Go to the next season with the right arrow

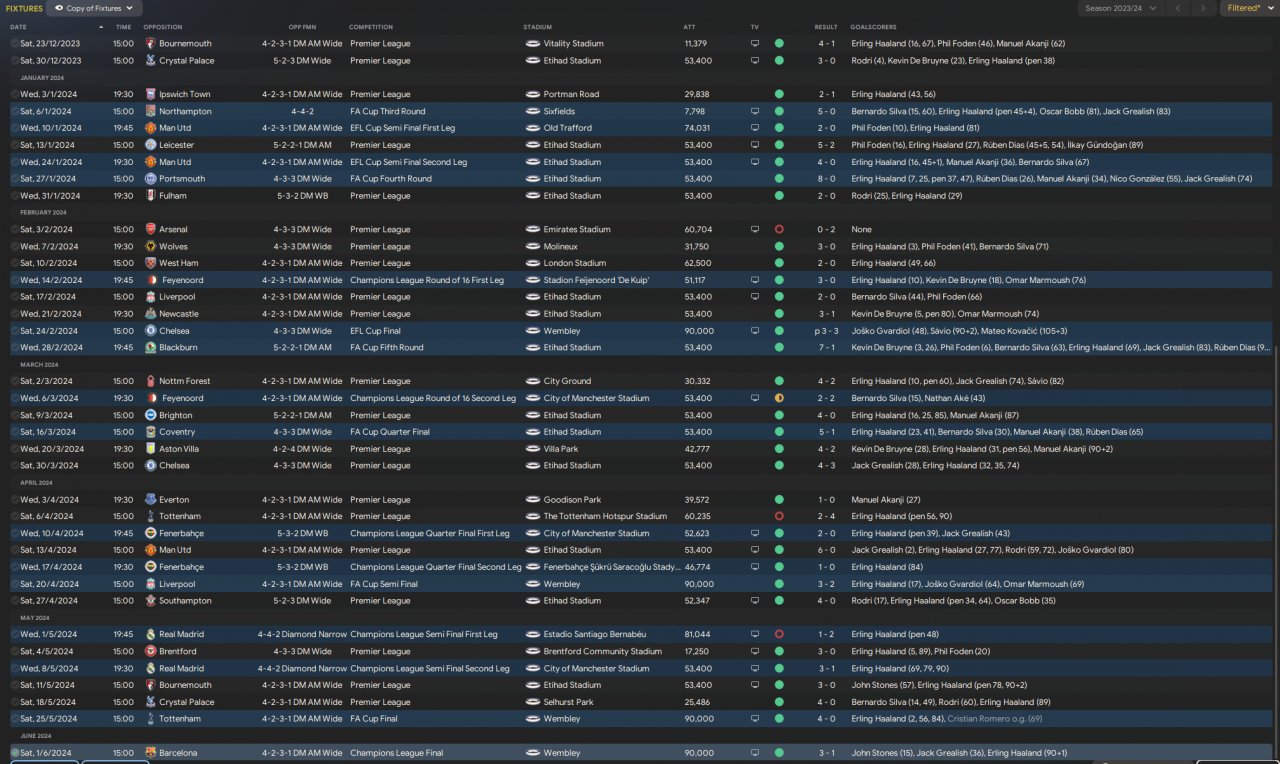point(1203,8)
